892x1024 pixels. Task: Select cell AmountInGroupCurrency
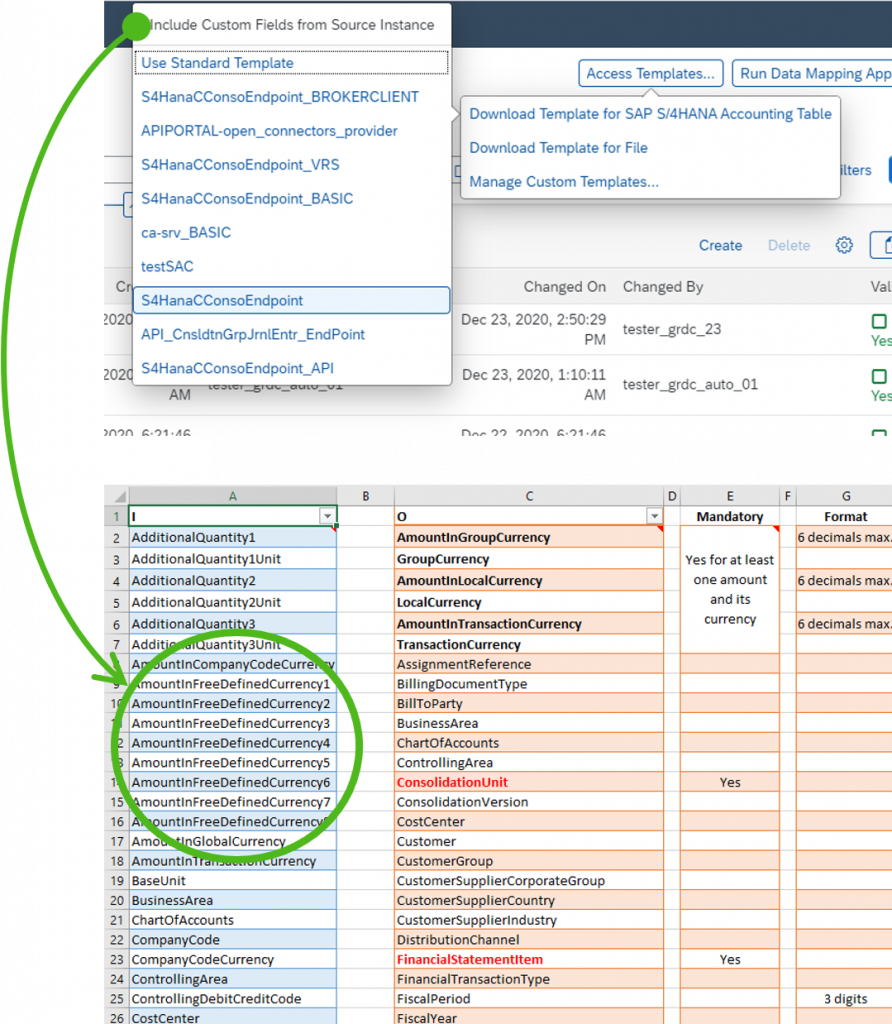coord(529,537)
